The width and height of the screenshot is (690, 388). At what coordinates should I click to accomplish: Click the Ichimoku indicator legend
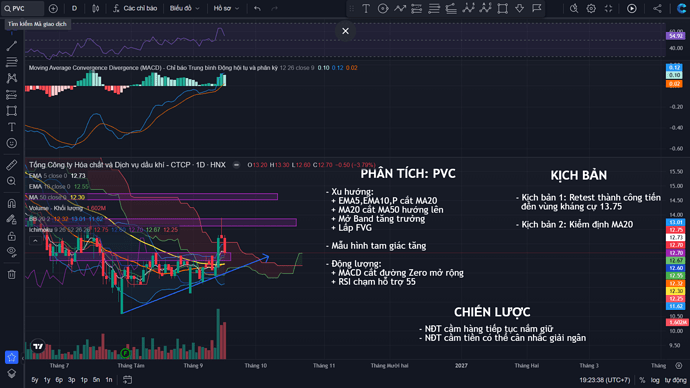point(103,230)
